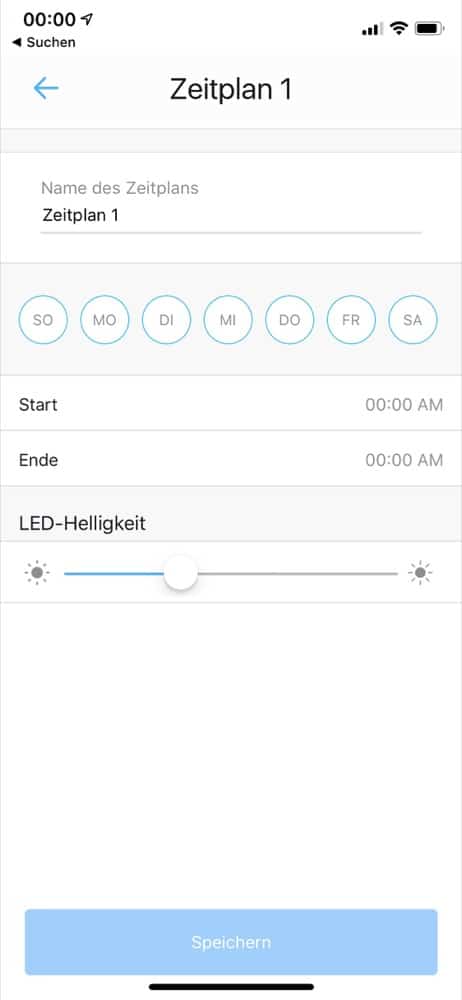Open the Start time picker row
Image resolution: width=462 pixels, height=1000 pixels.
231,404
